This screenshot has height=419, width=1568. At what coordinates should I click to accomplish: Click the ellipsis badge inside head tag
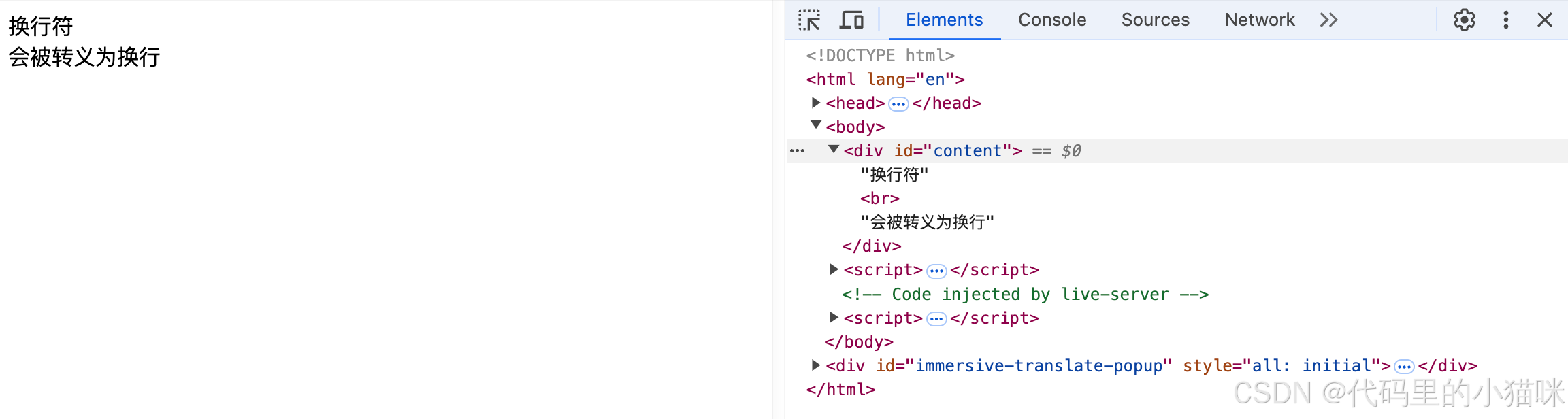[x=898, y=104]
